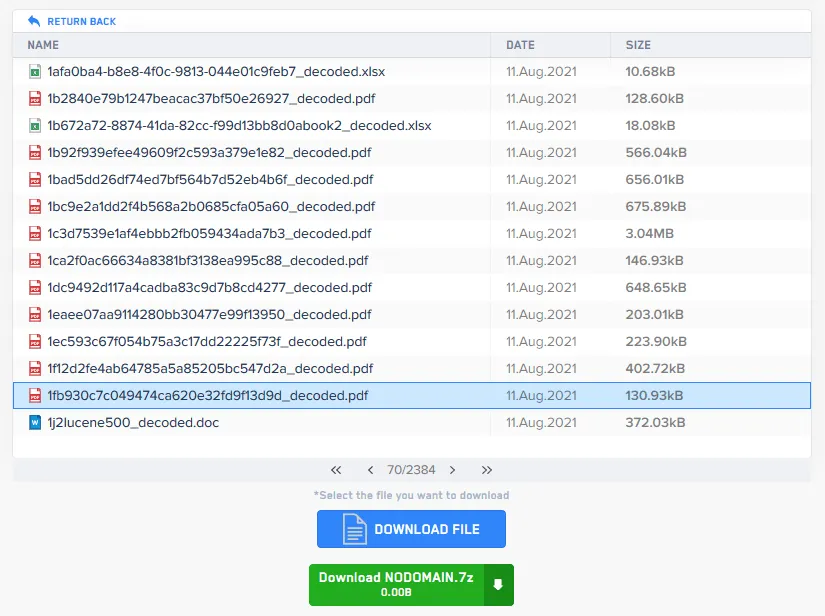Viewport: 825px width, 616px height.
Task: Click the PDF icon on highlighted 1fb930c7 row
Action: (33, 395)
